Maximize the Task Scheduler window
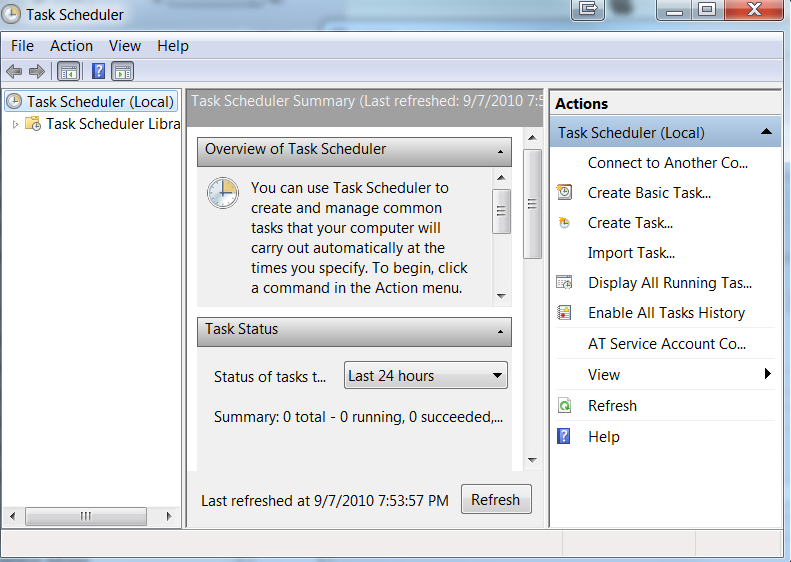This screenshot has width=791, height=562. pos(707,10)
